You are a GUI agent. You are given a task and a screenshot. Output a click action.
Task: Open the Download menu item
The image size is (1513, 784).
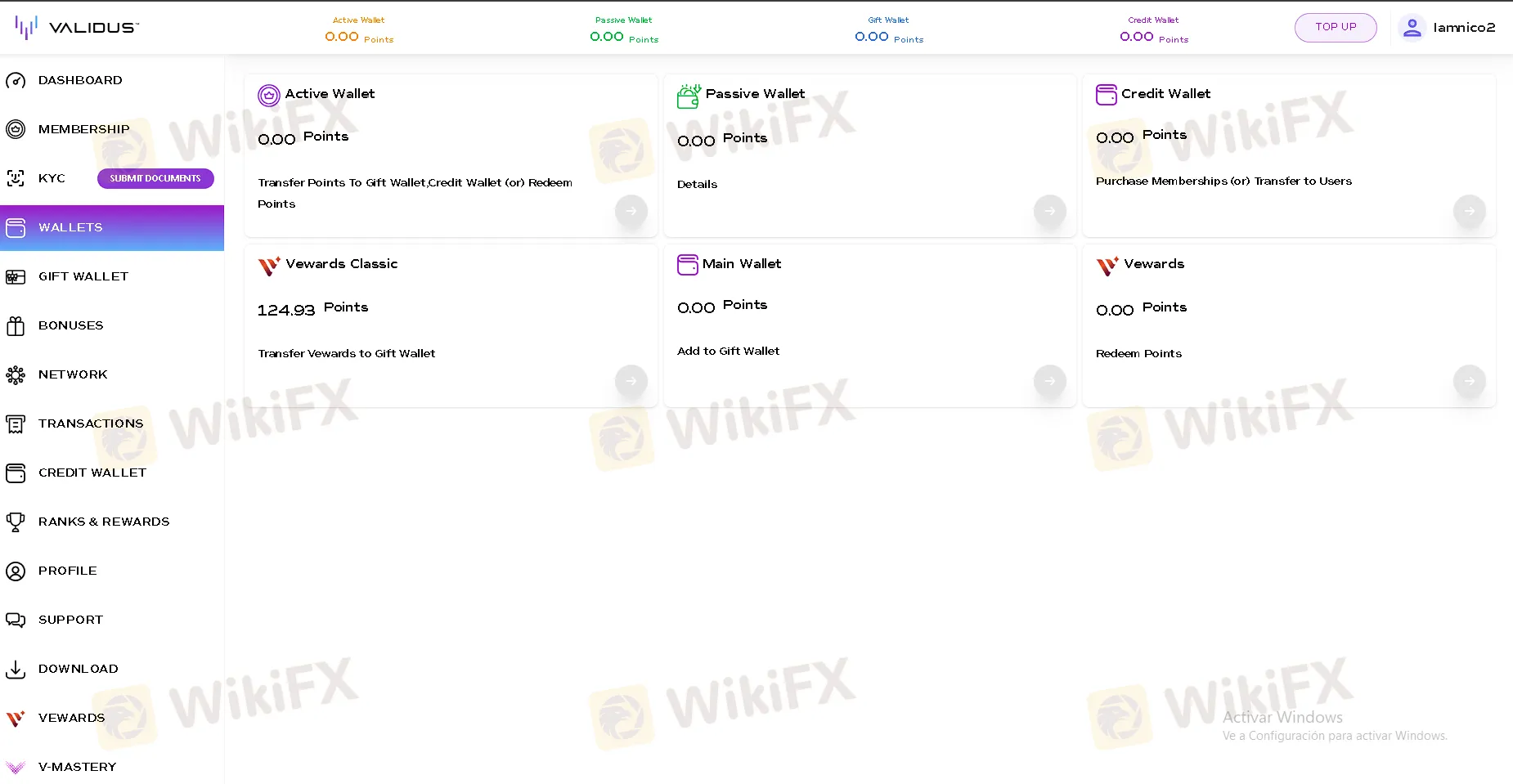(112, 669)
